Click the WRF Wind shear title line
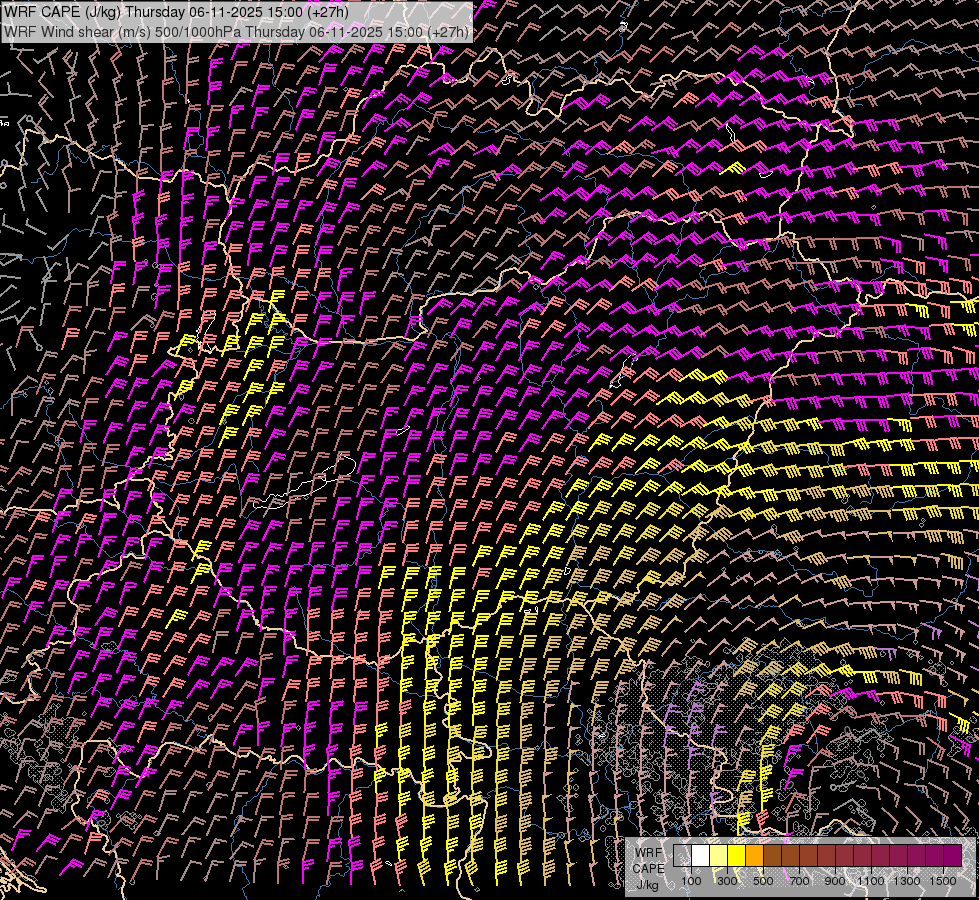This screenshot has height=900, width=979. (236, 32)
